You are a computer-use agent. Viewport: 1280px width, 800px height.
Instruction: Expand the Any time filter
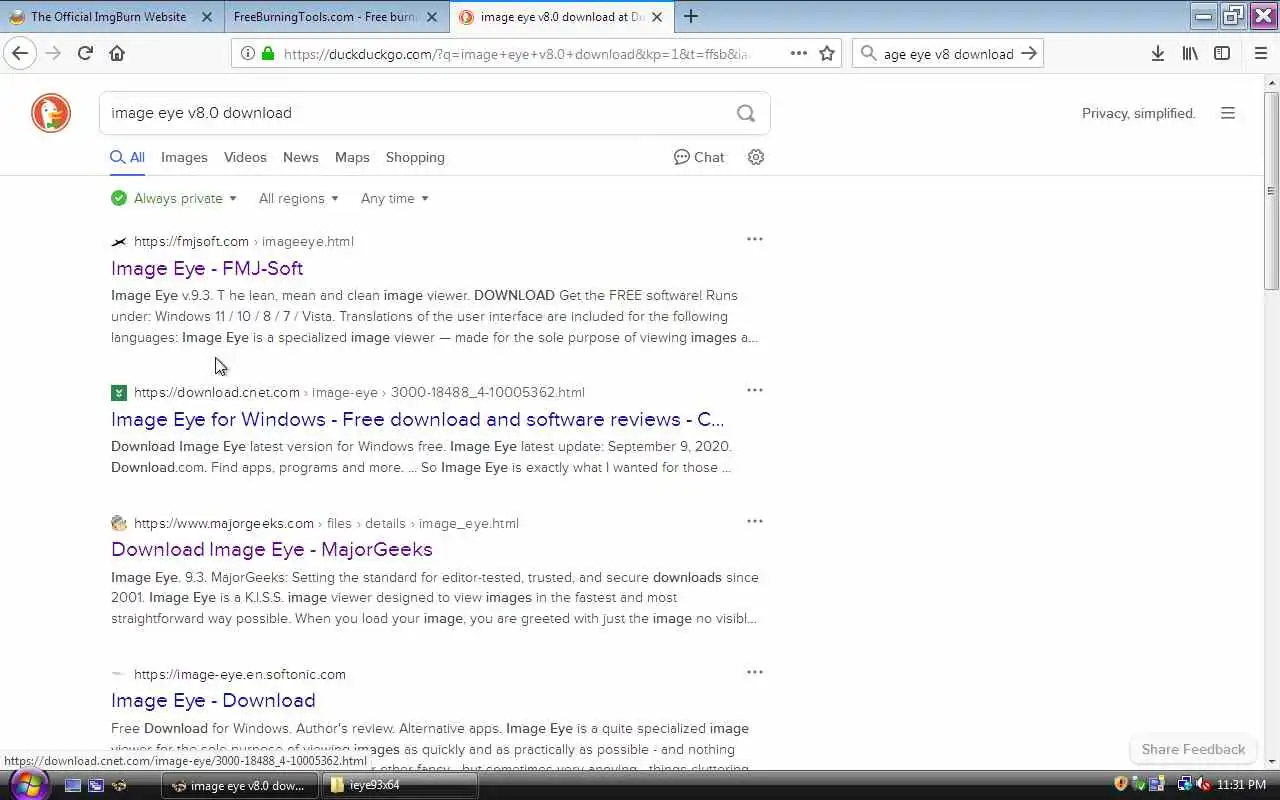point(395,198)
